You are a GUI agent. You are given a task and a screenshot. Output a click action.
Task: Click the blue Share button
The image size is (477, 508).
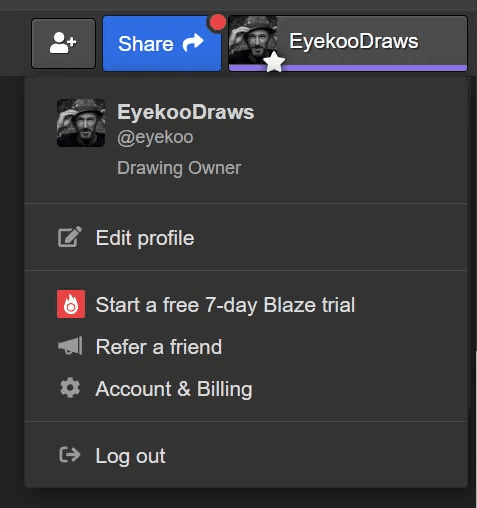tap(162, 43)
